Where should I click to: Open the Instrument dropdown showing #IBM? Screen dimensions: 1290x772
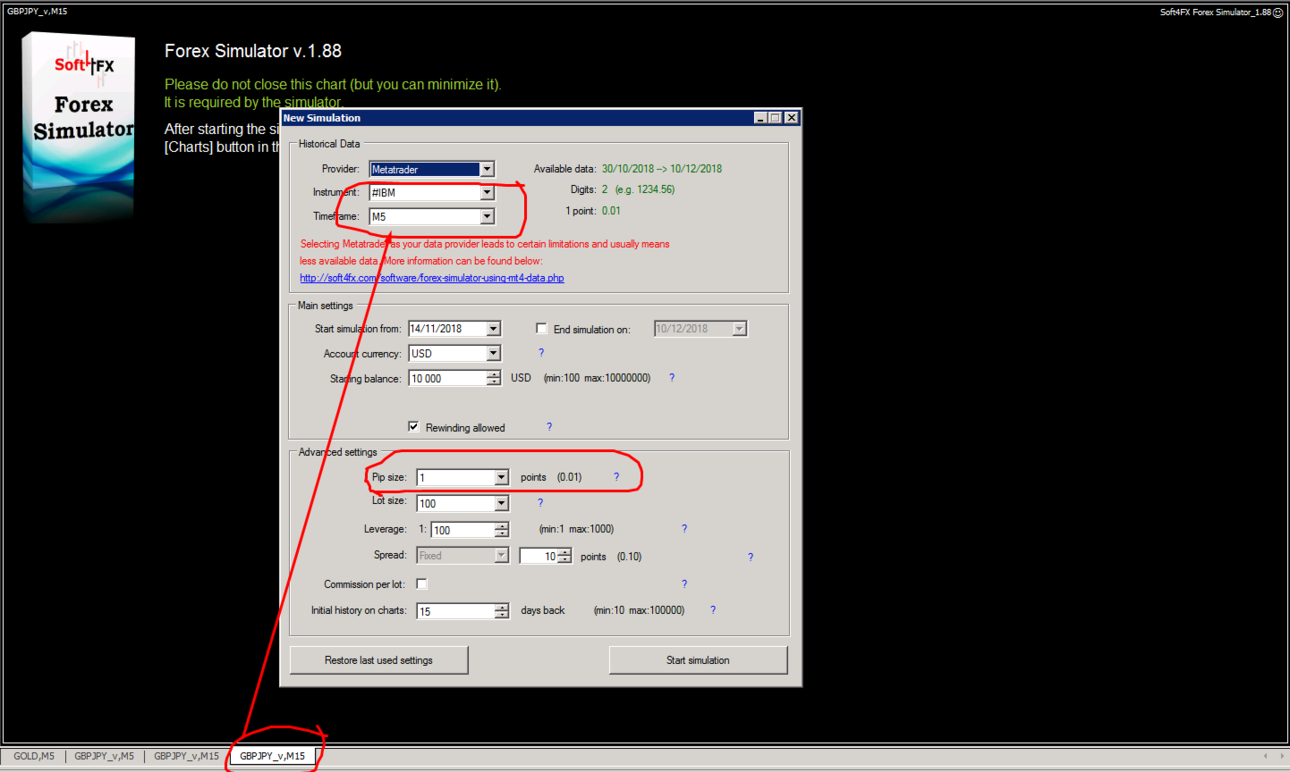pyautogui.click(x=486, y=192)
